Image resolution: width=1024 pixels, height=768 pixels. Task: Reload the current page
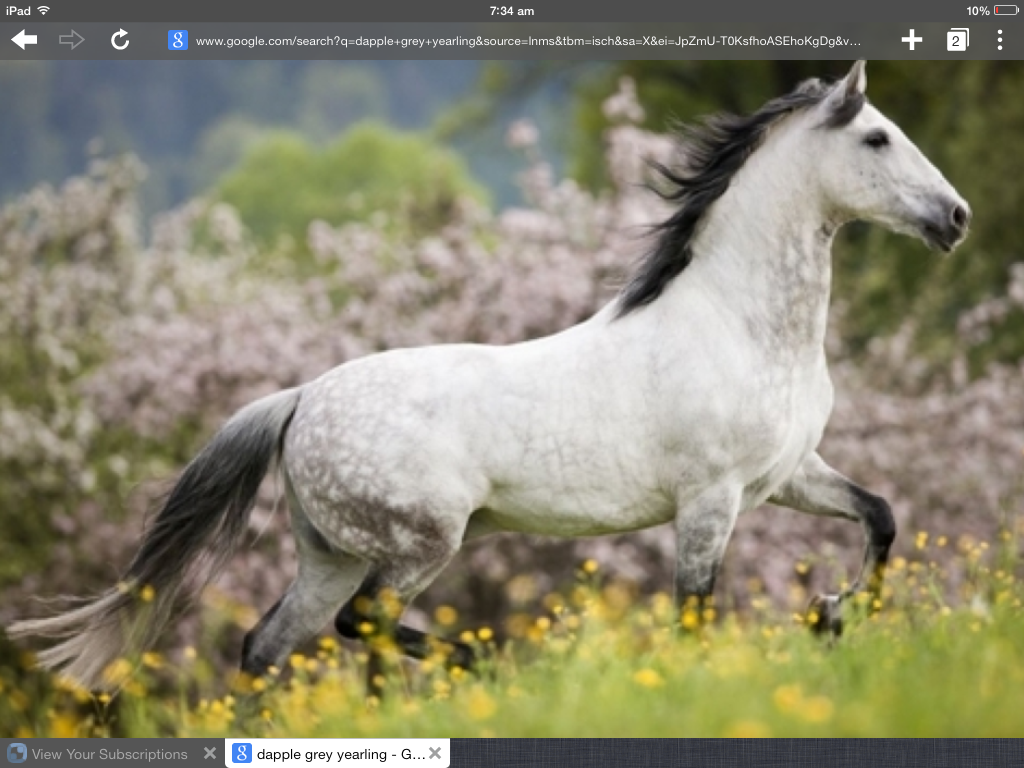pyautogui.click(x=120, y=40)
